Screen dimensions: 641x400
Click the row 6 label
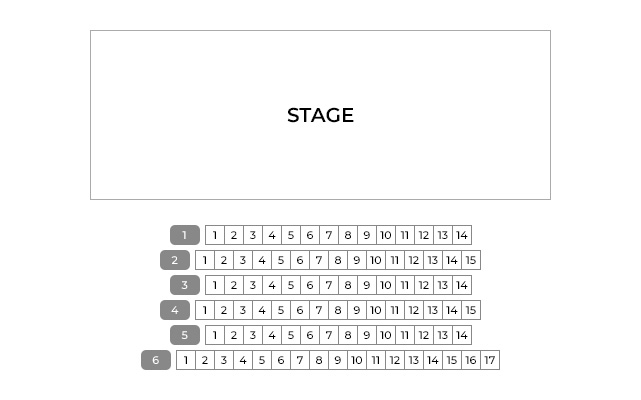155,360
